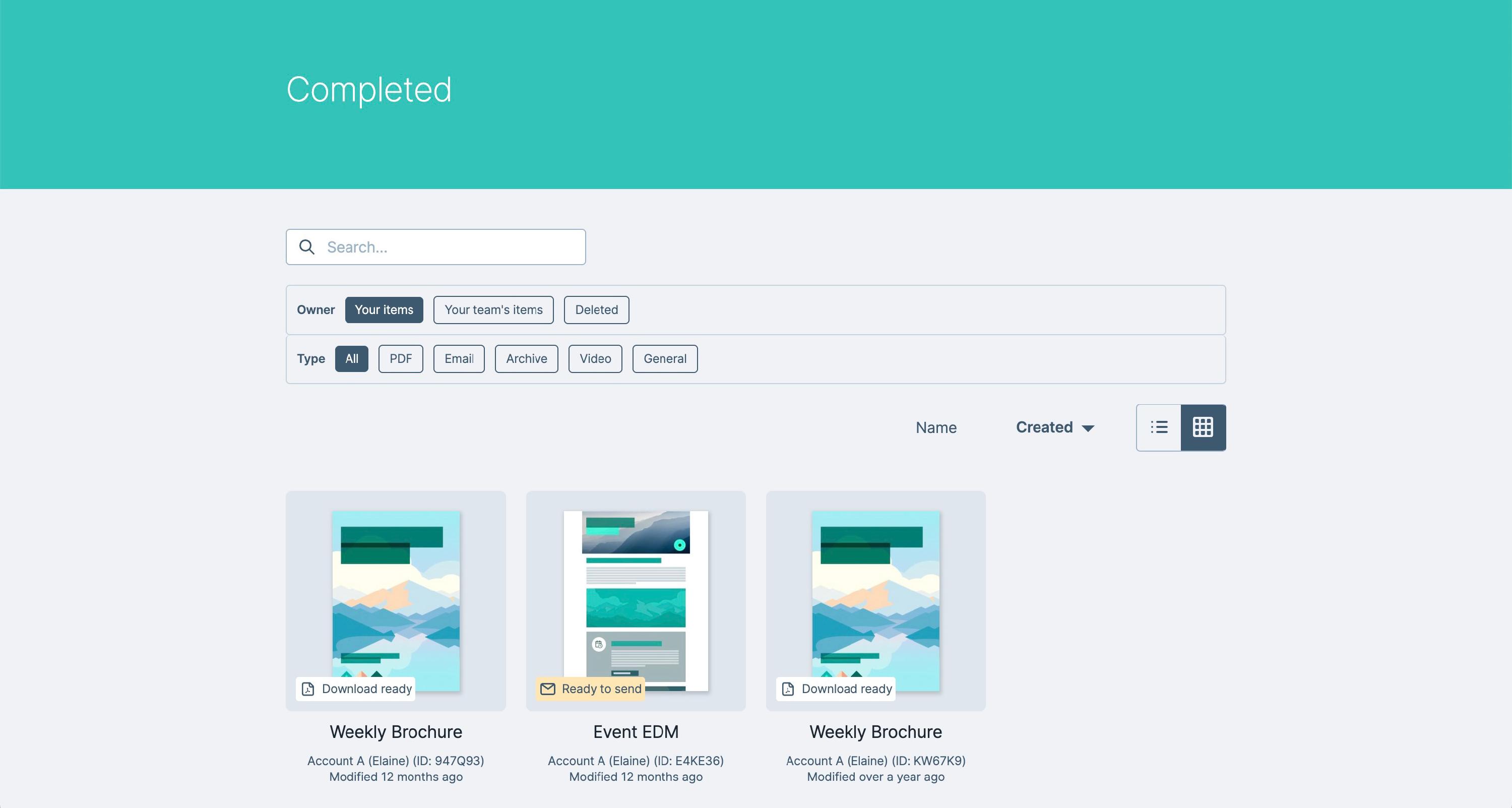Sort items by Created date
The height and width of the screenshot is (808, 1512).
1044,427
